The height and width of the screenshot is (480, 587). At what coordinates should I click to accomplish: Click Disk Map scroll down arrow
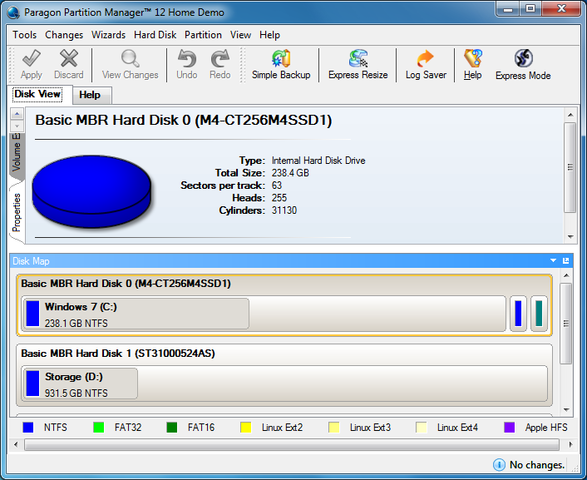(x=566, y=410)
